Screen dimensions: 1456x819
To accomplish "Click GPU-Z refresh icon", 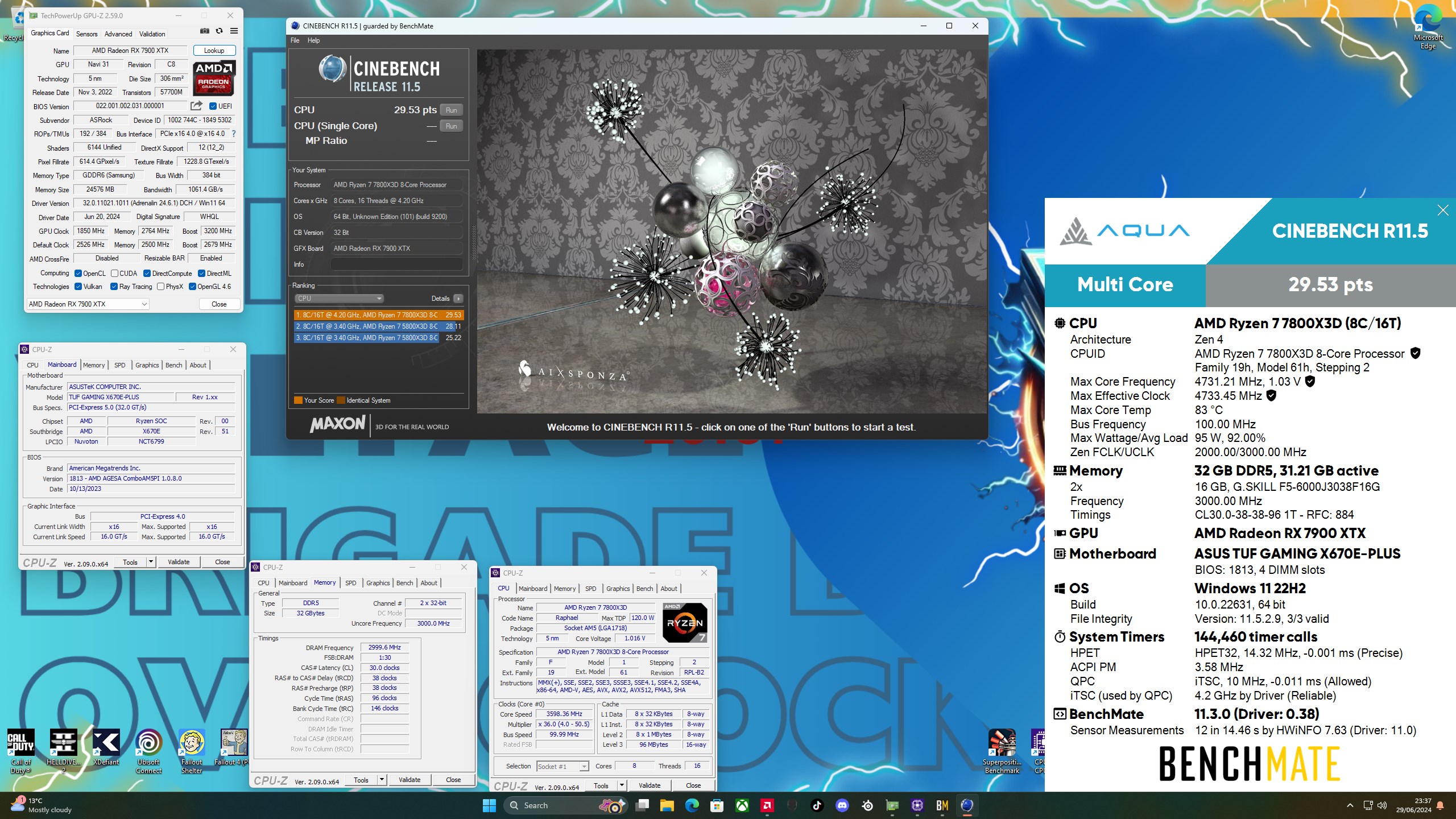I will tap(219, 31).
